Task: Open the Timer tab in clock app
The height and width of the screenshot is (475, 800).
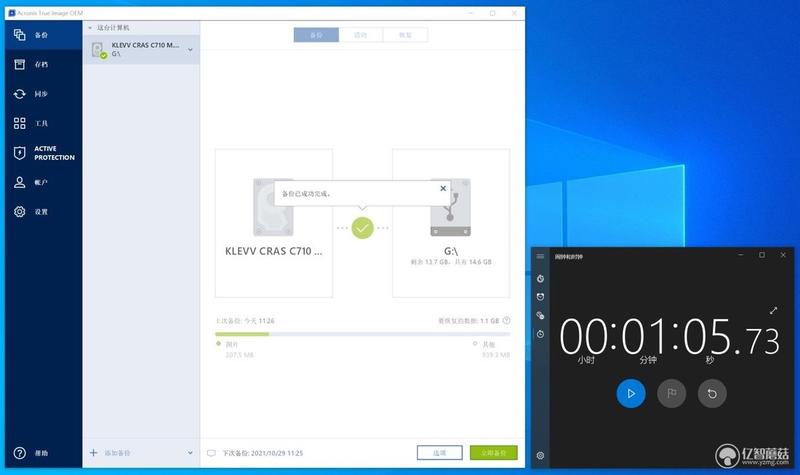Action: [540, 279]
